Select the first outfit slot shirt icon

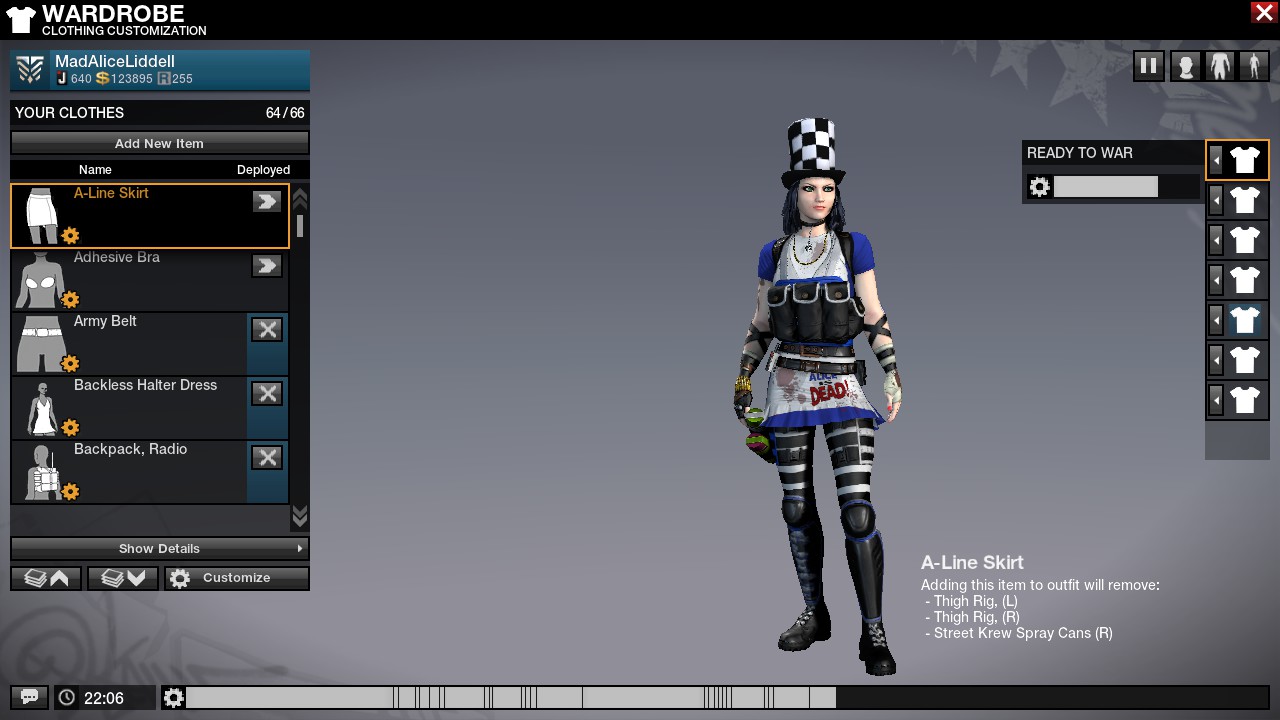1244,160
